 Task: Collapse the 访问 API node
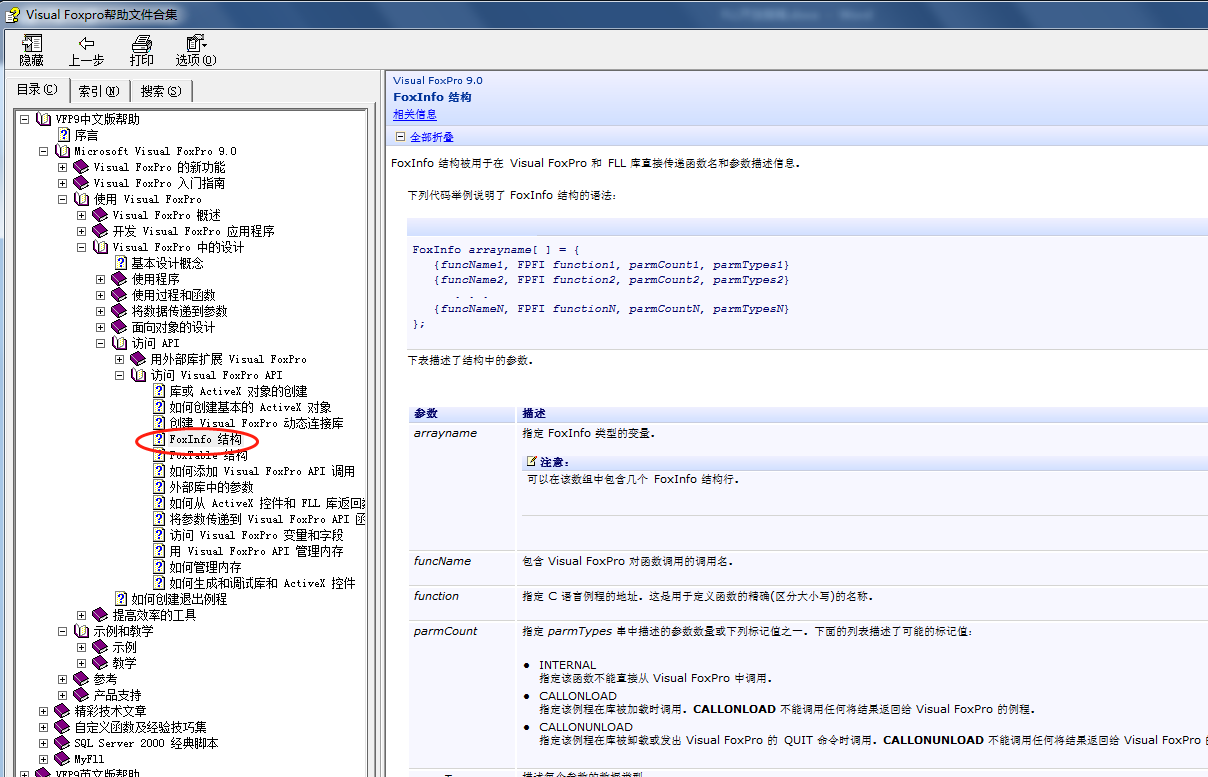point(101,343)
